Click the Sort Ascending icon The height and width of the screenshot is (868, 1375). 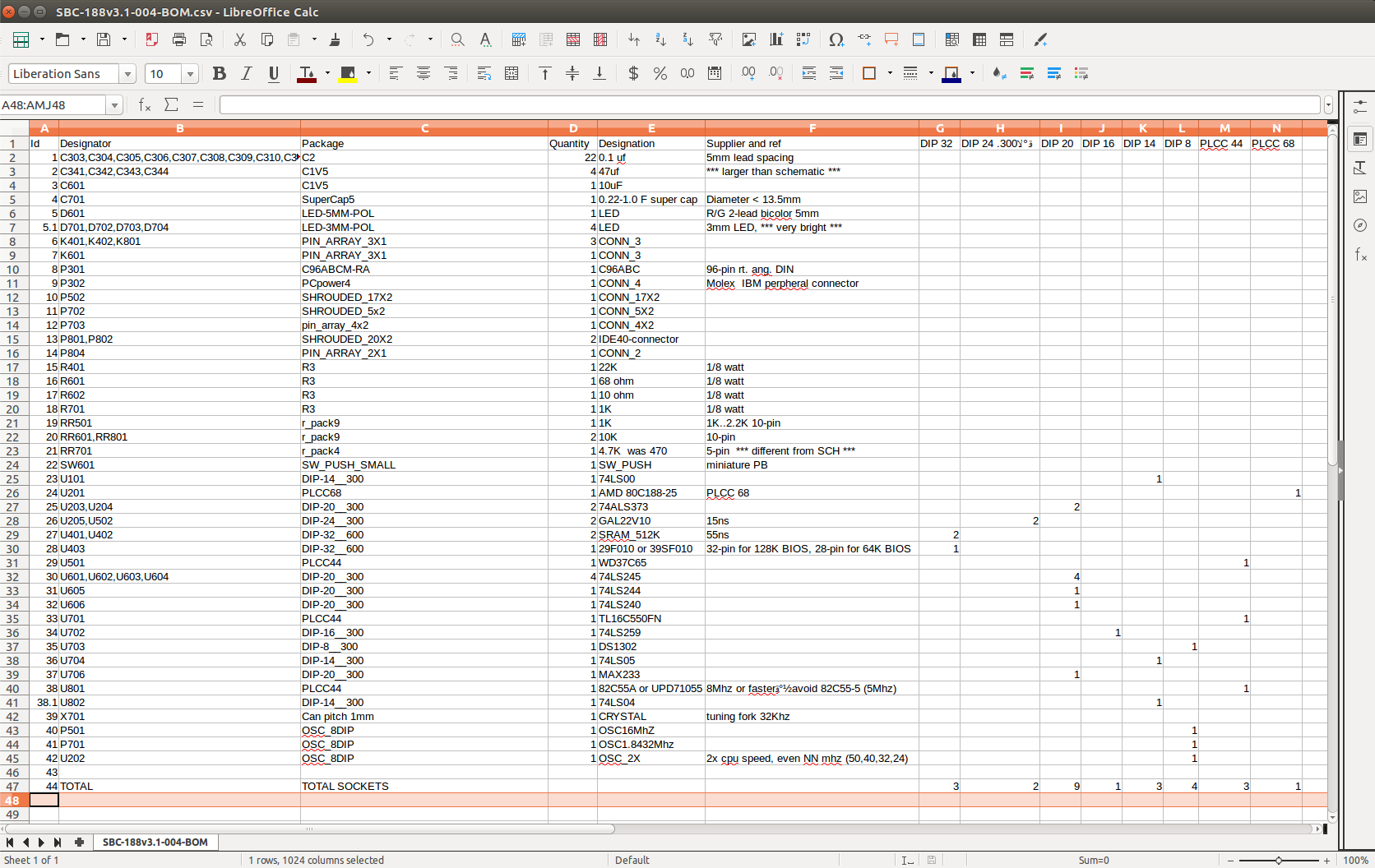660,39
